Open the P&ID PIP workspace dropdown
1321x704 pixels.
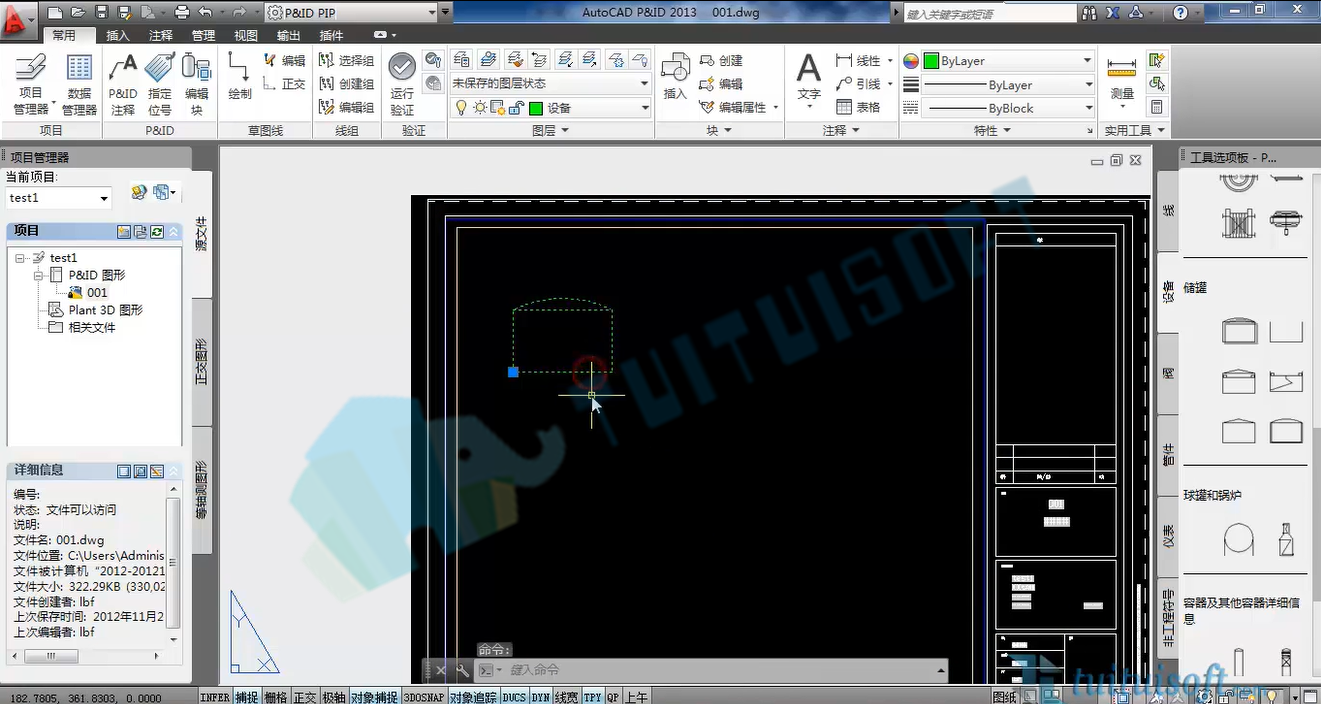click(x=352, y=13)
